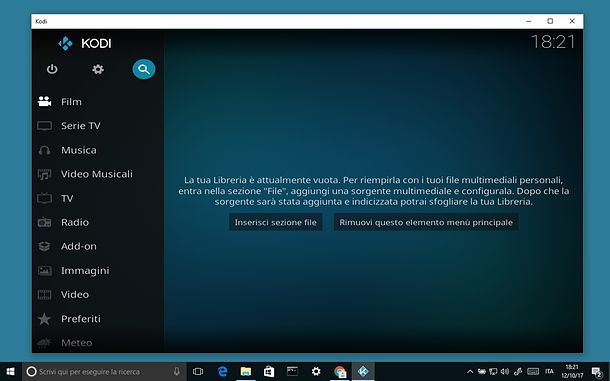610x381 pixels.
Task: Launch Microsoft Edge from the taskbar
Action: point(223,372)
